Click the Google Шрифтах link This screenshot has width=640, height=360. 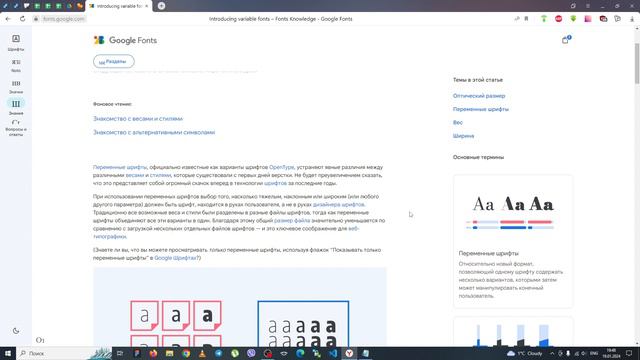[x=176, y=258]
